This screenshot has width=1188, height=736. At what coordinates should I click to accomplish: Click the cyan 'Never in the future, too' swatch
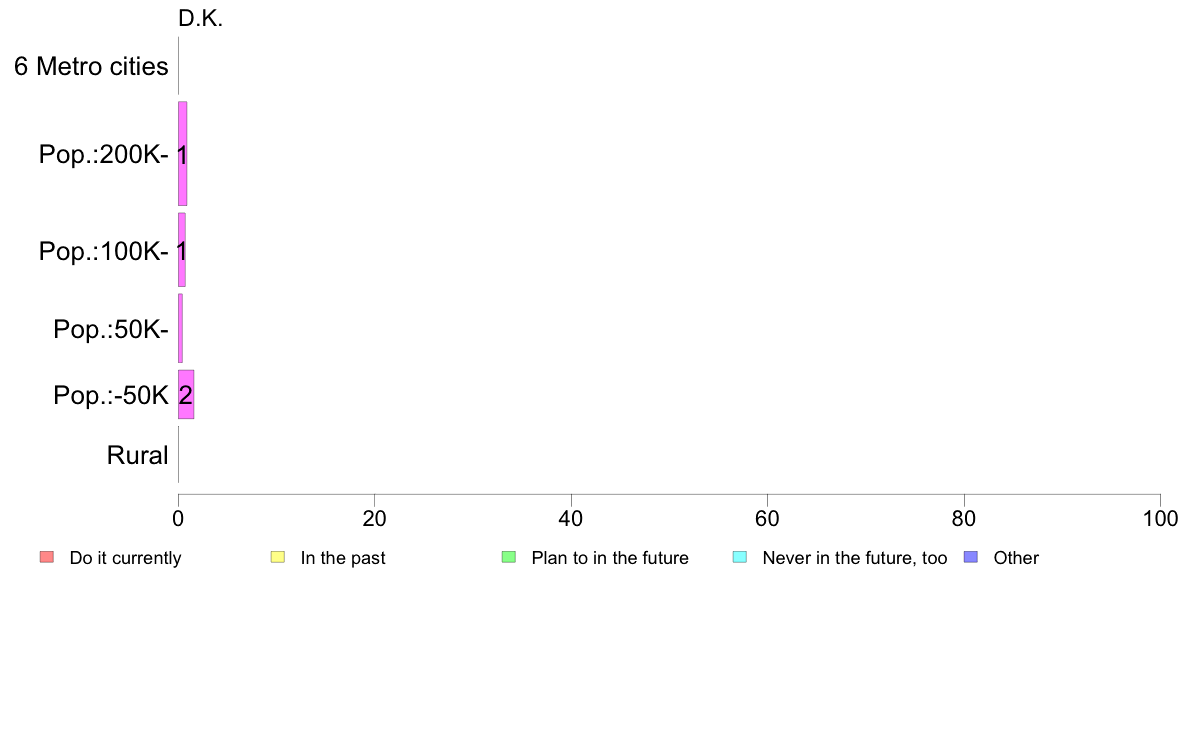(x=740, y=557)
